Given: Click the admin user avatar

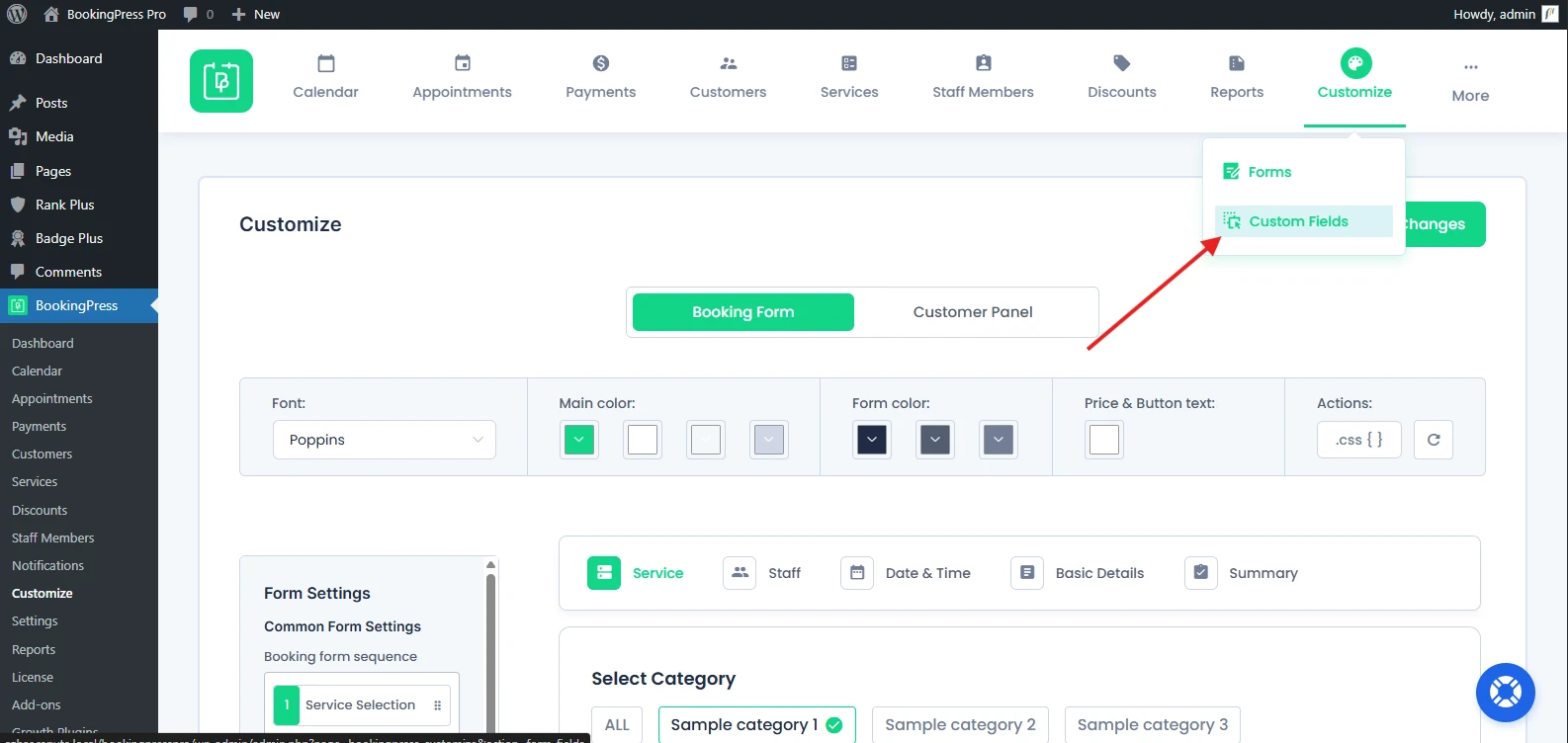Looking at the screenshot, I should pos(1550,14).
